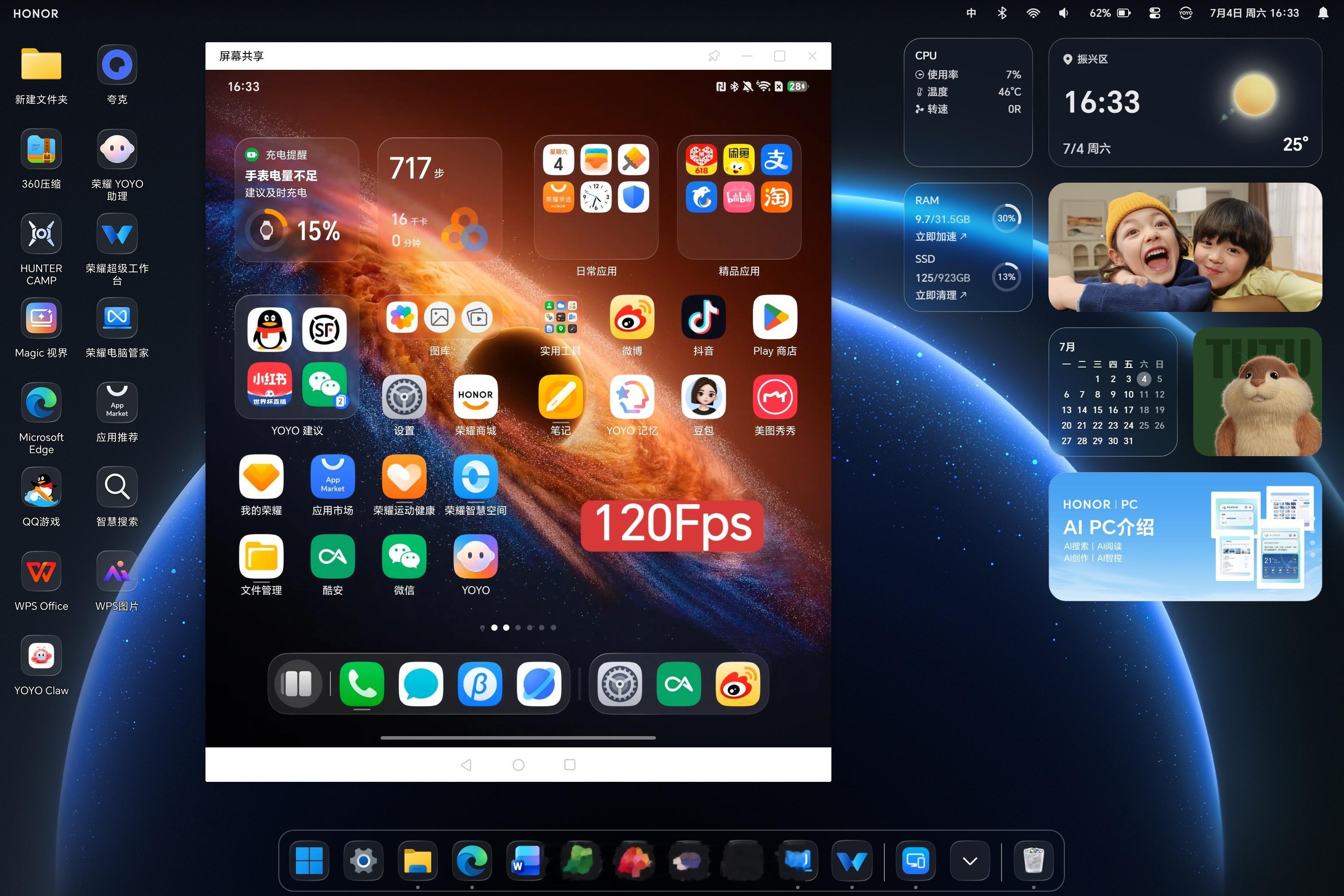
Task: Open 设置 app on phone home screen
Action: (x=404, y=397)
